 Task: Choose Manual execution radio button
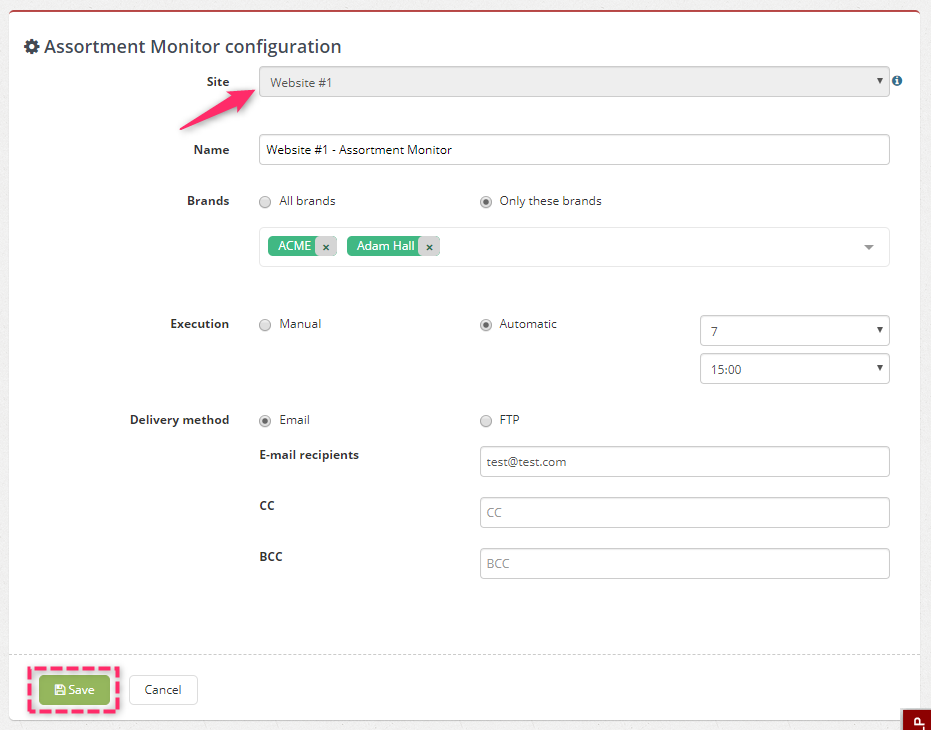(265, 325)
